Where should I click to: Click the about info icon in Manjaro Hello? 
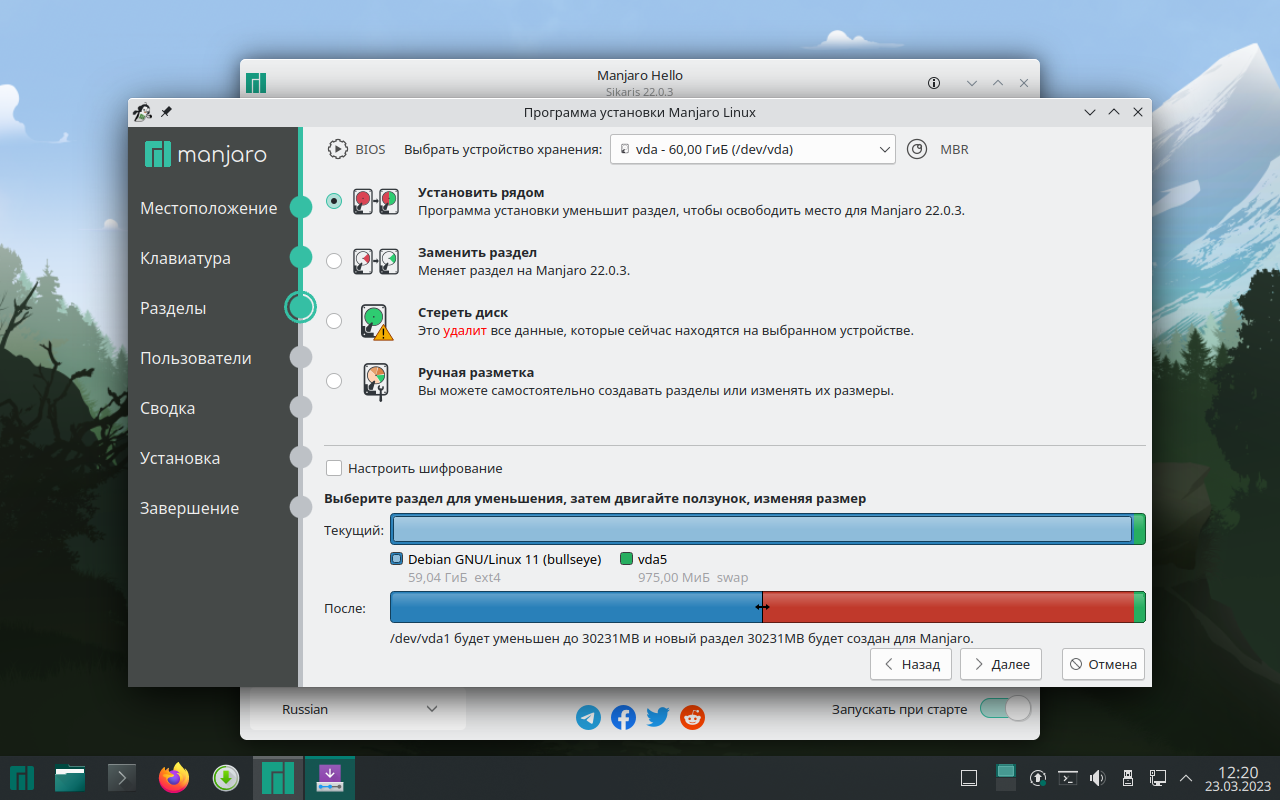[935, 83]
